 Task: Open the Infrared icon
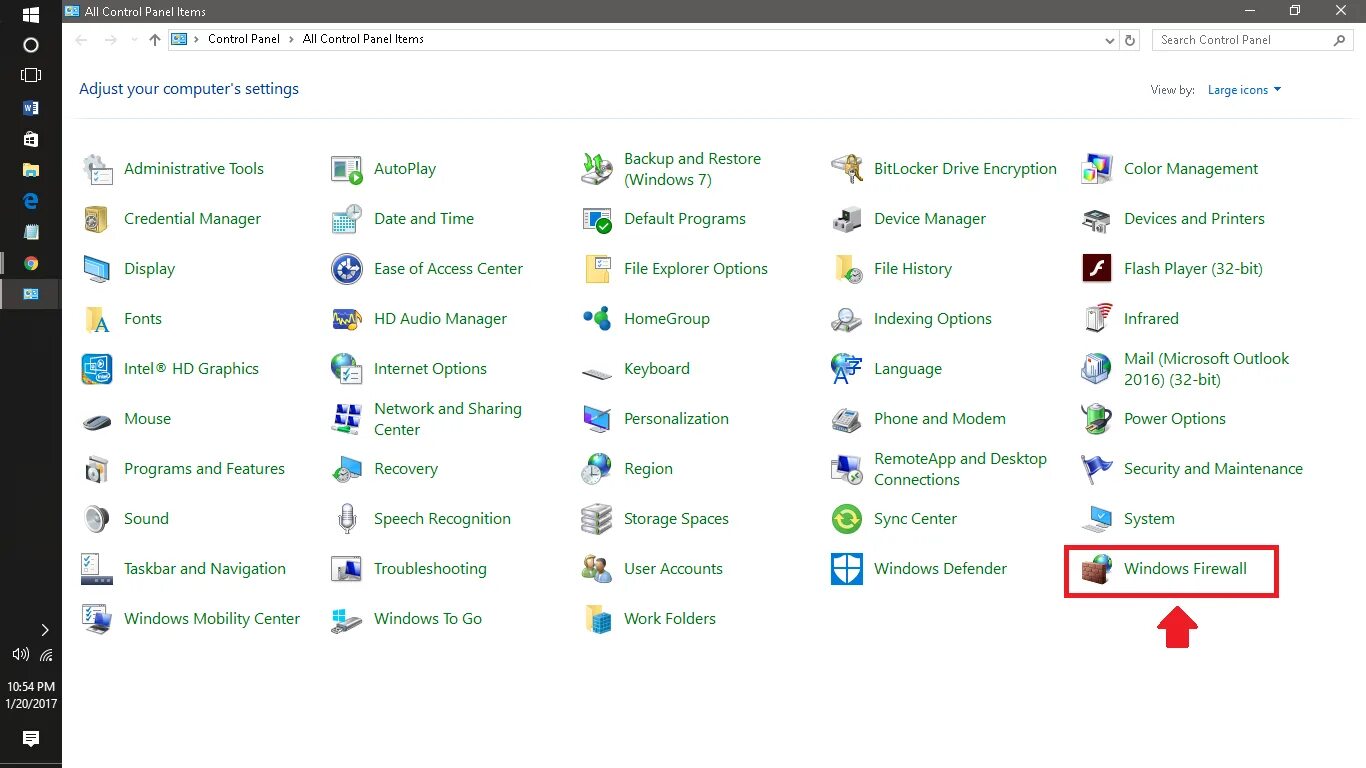[1097, 319]
